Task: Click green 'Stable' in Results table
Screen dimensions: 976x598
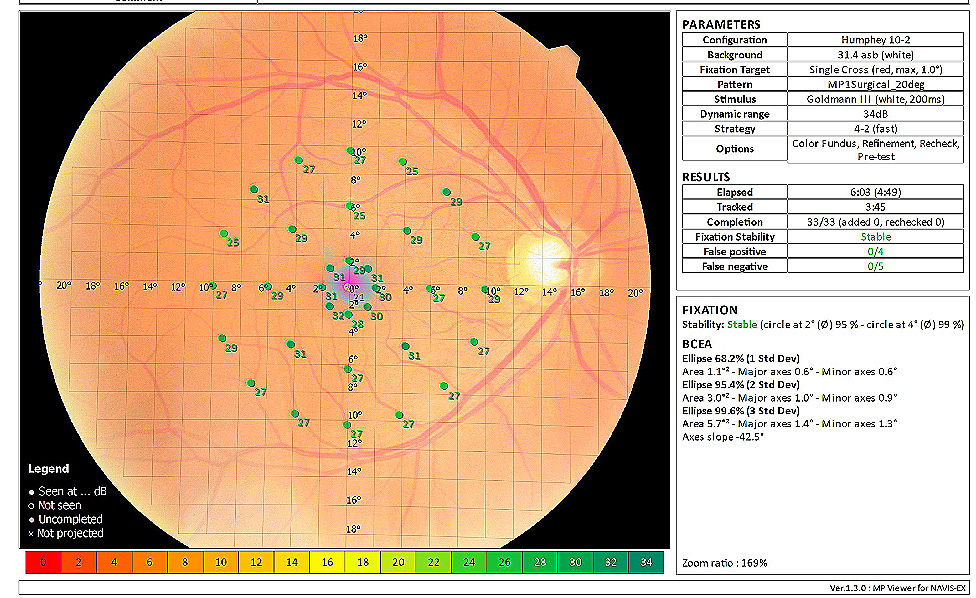Action: click(875, 236)
